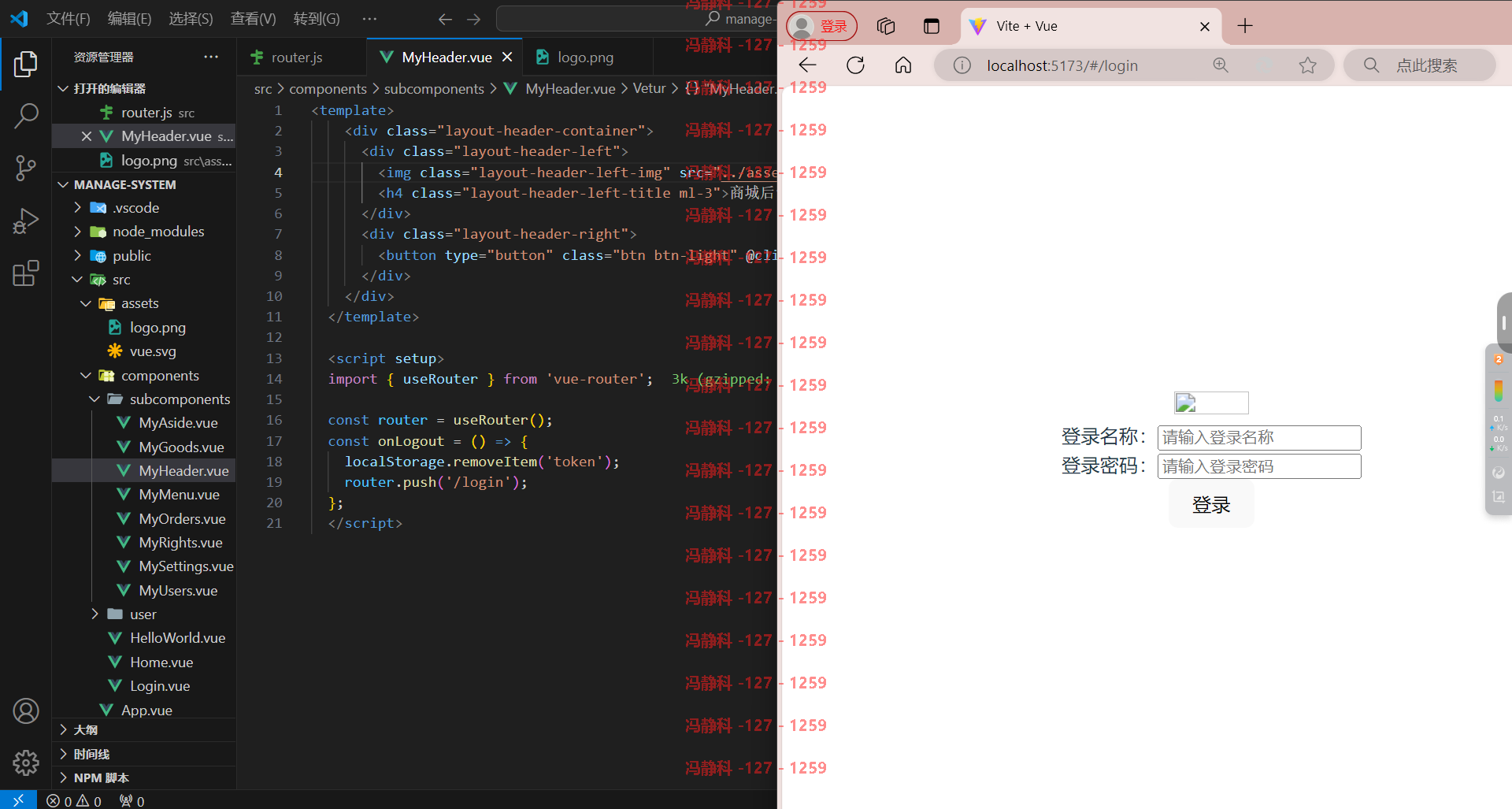Open the Extensions view
The width and height of the screenshot is (1512, 809).
[25, 273]
